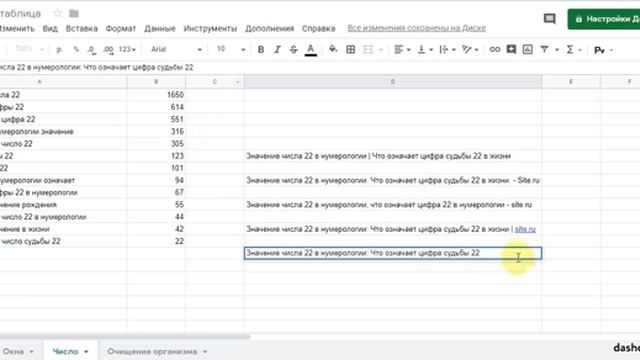Image resolution: width=640 pixels, height=360 pixels.
Task: Open the site.ru hyperlink in column D
Action: click(x=525, y=229)
